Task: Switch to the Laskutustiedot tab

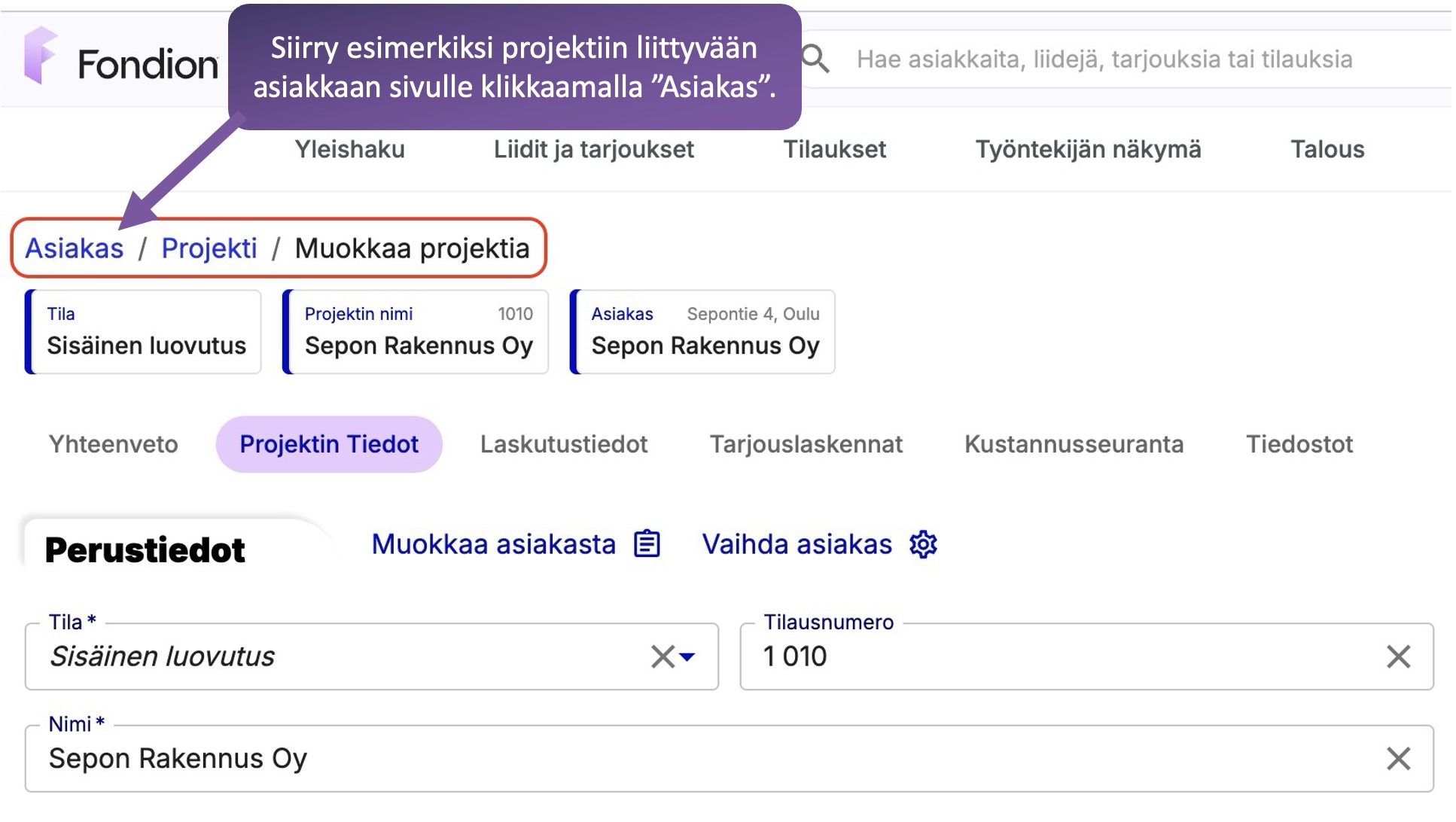Action: click(x=563, y=444)
